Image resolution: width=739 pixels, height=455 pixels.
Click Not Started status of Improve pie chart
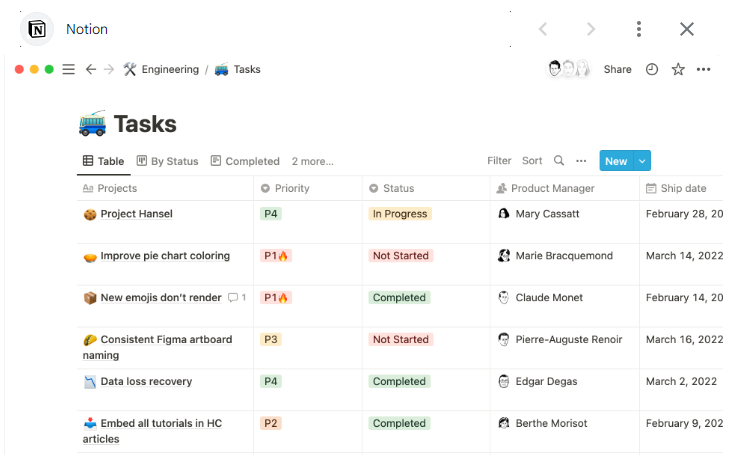pyautogui.click(x=401, y=256)
